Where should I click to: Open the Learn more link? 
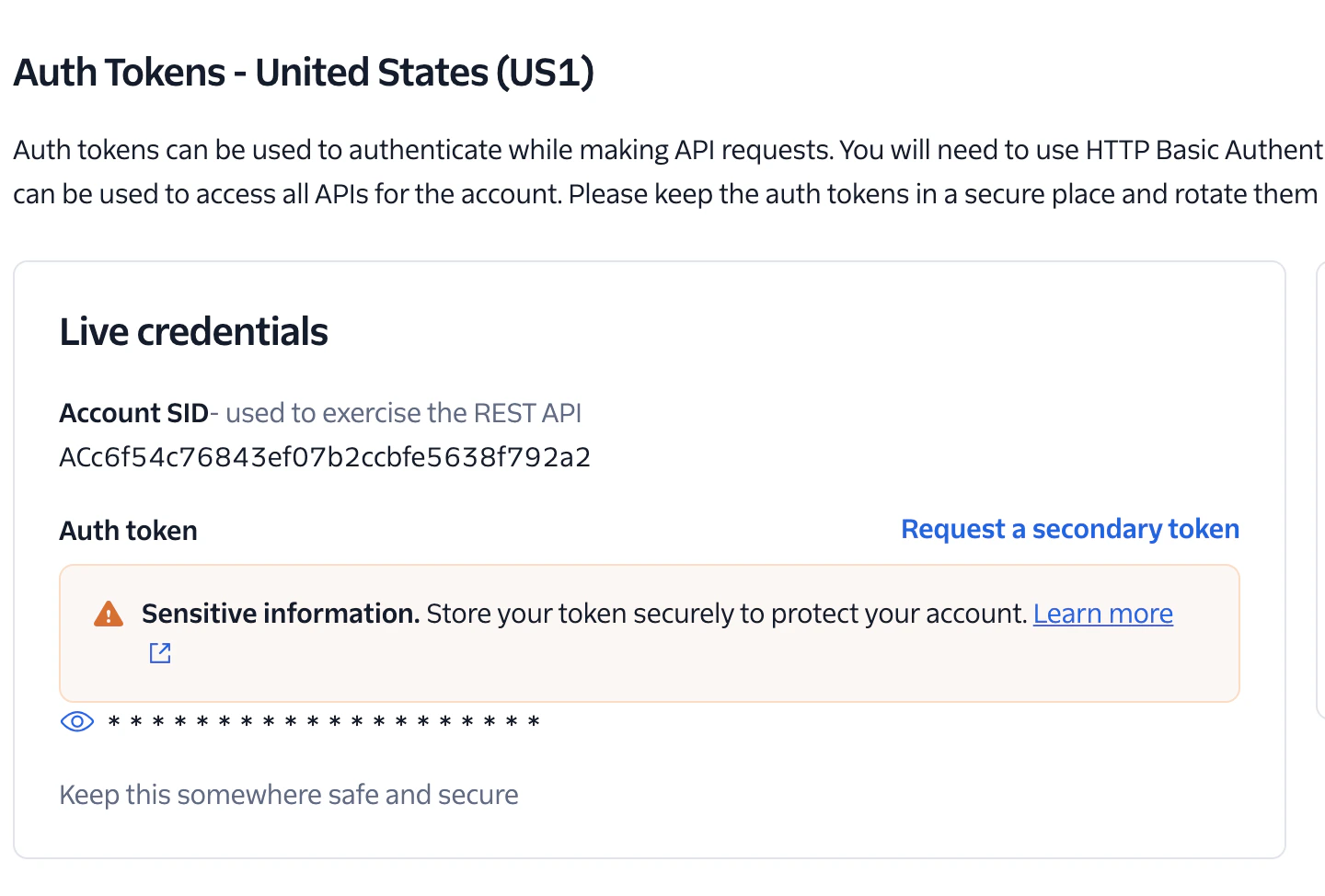coord(1103,613)
